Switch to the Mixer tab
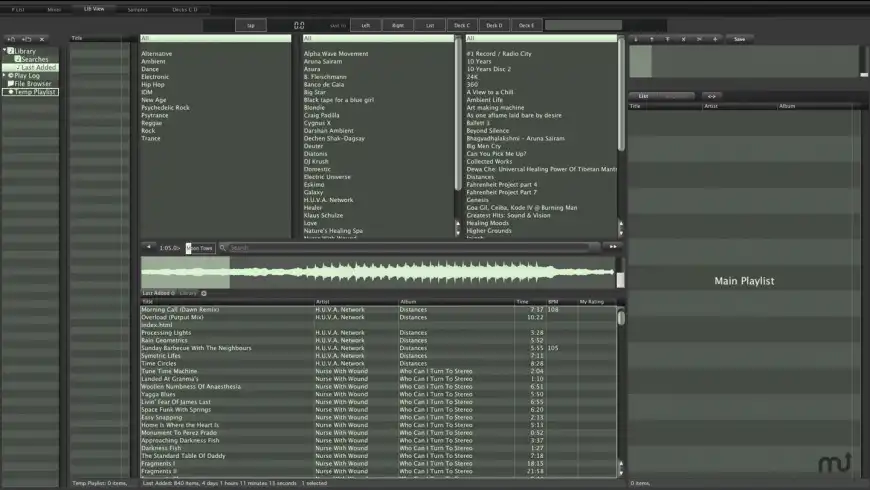Screen dimensions: 870x490 (x=54, y=8)
